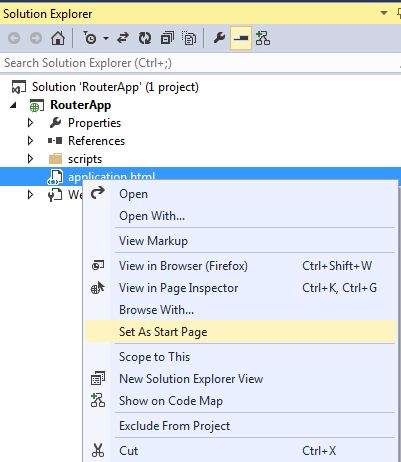This screenshot has width=401, height=462.
Task: Click the New Solution Explorer View icon
Action: [98, 378]
